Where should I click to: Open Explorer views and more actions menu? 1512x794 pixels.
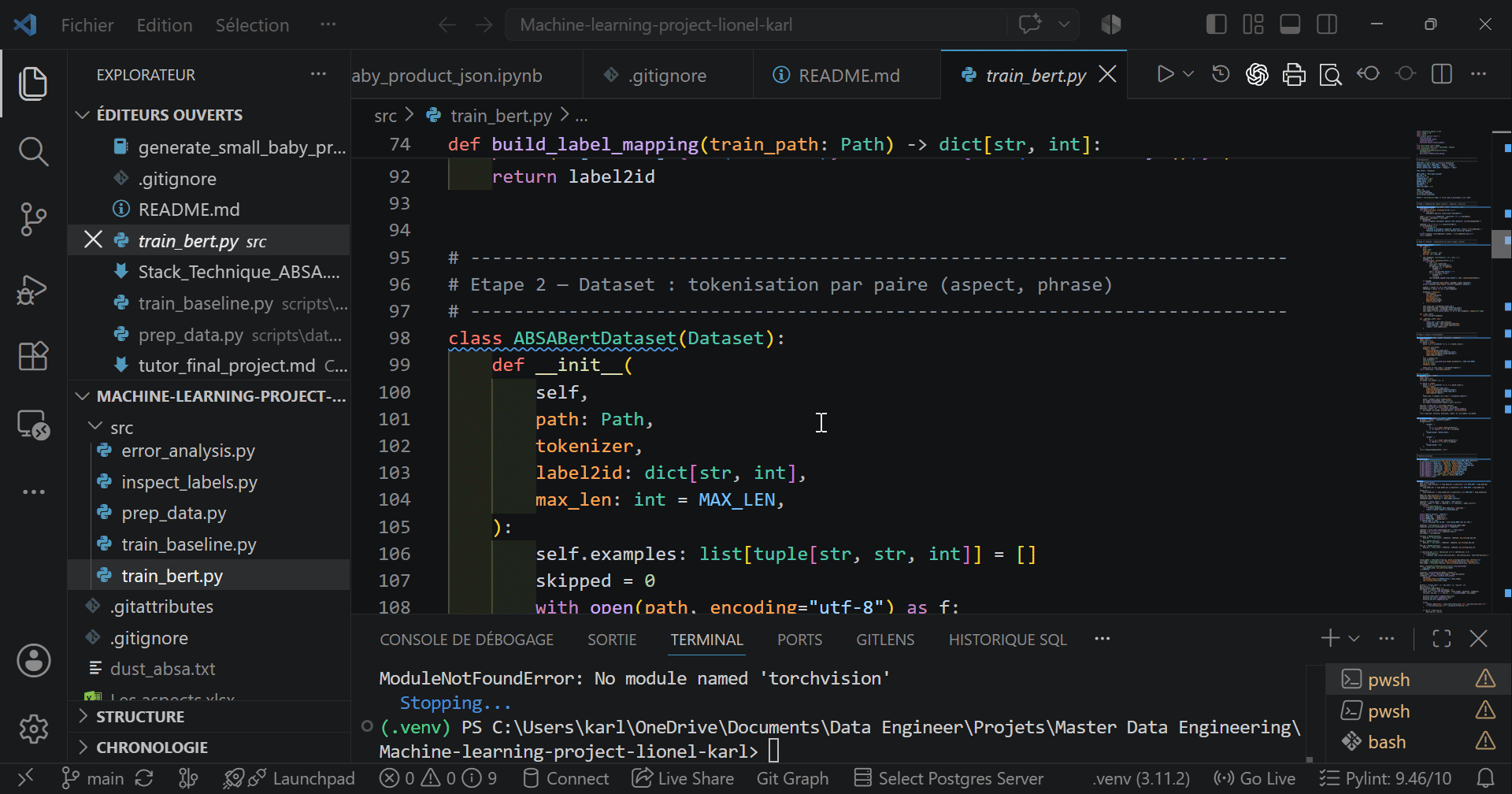tap(318, 75)
